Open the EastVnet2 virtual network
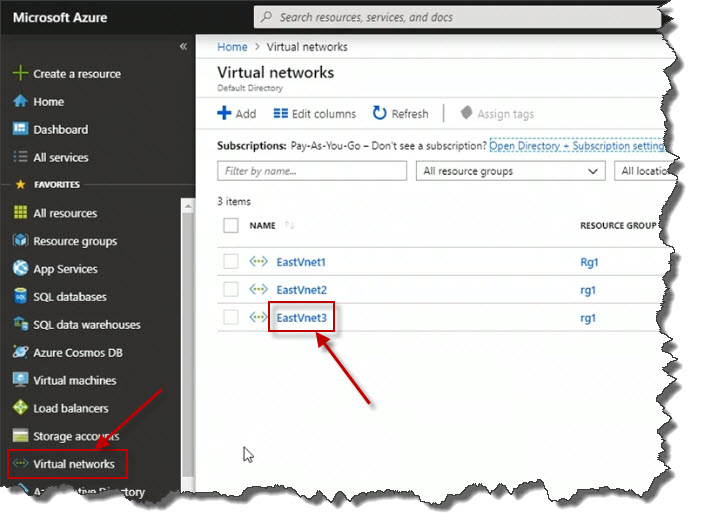 (x=301, y=290)
